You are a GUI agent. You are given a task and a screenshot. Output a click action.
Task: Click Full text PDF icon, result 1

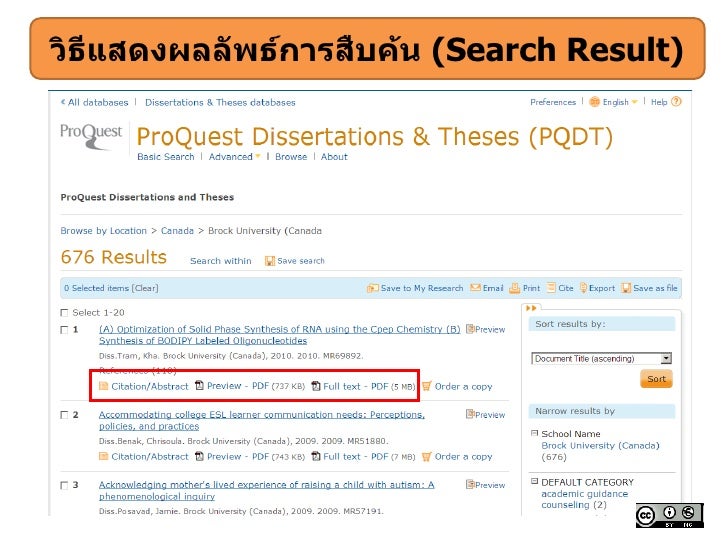point(316,386)
